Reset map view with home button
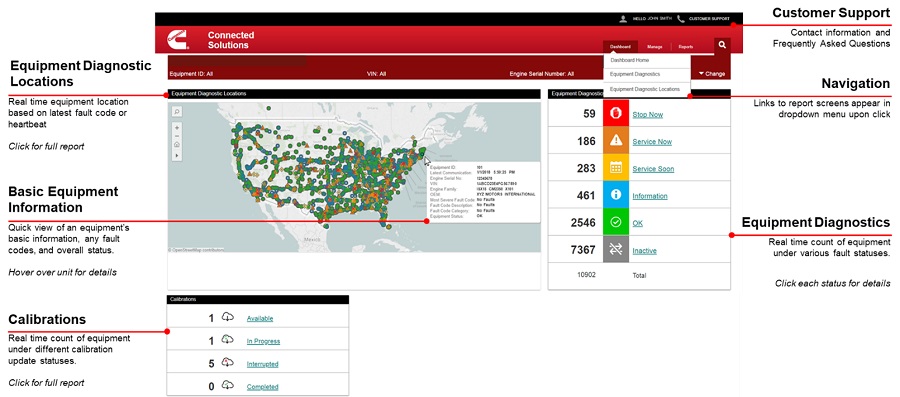Screen dimensions: 900x397 coord(177,145)
